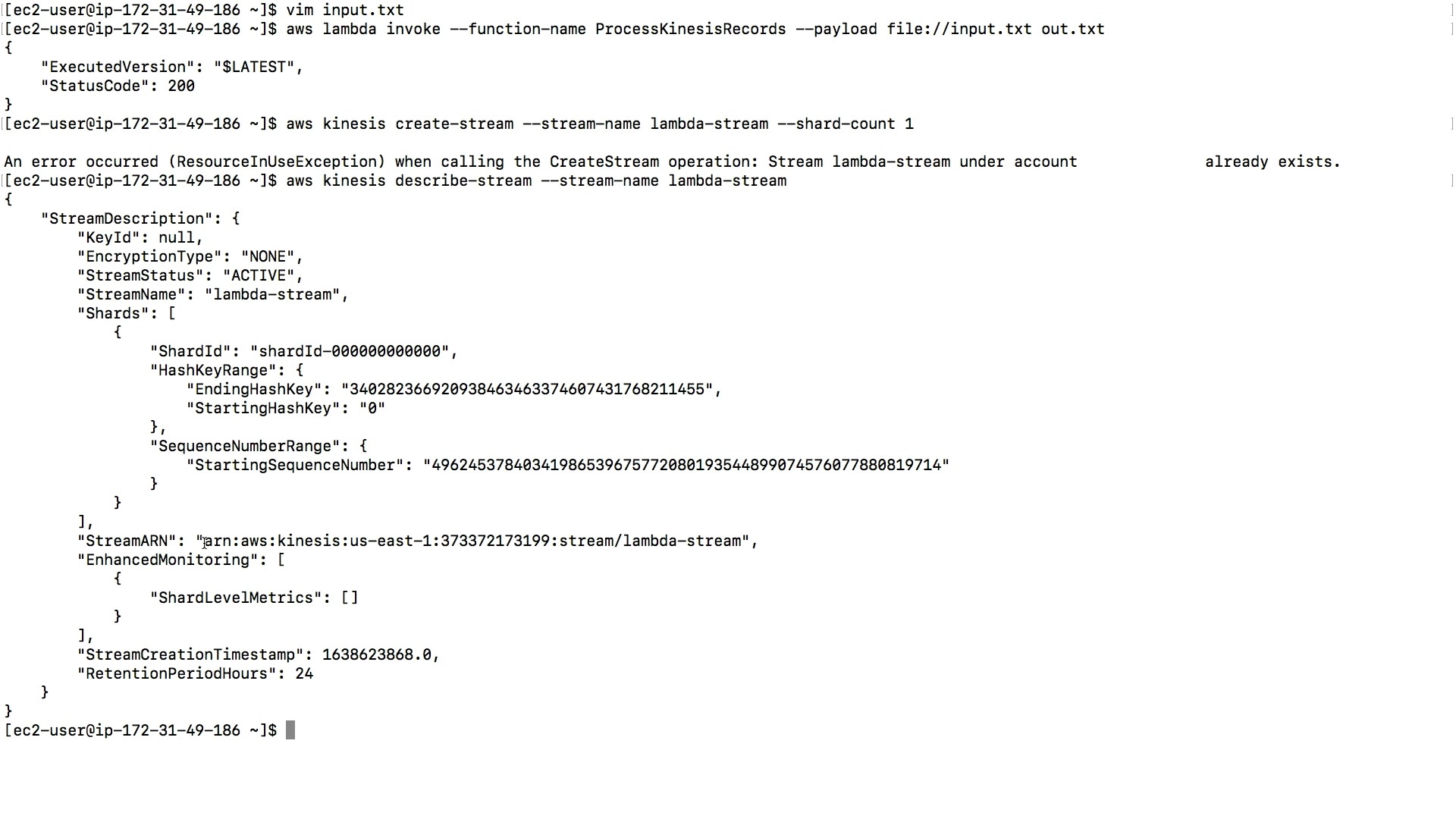This screenshot has height=819, width=1456.
Task: Click the ShardLevelMetrics empty brackets
Action: (350, 598)
